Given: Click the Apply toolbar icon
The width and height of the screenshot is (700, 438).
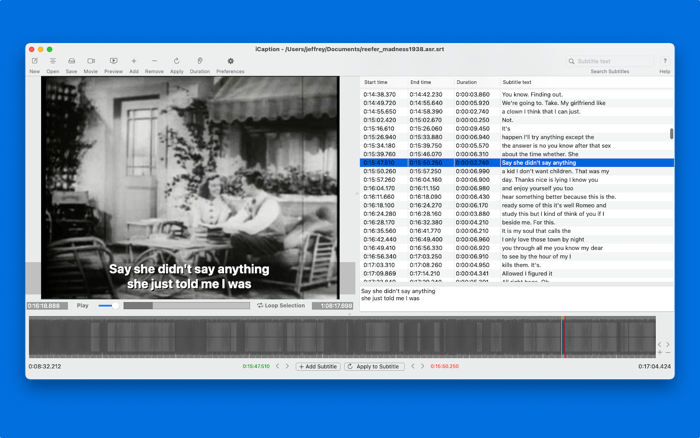Looking at the screenshot, I should click(177, 61).
